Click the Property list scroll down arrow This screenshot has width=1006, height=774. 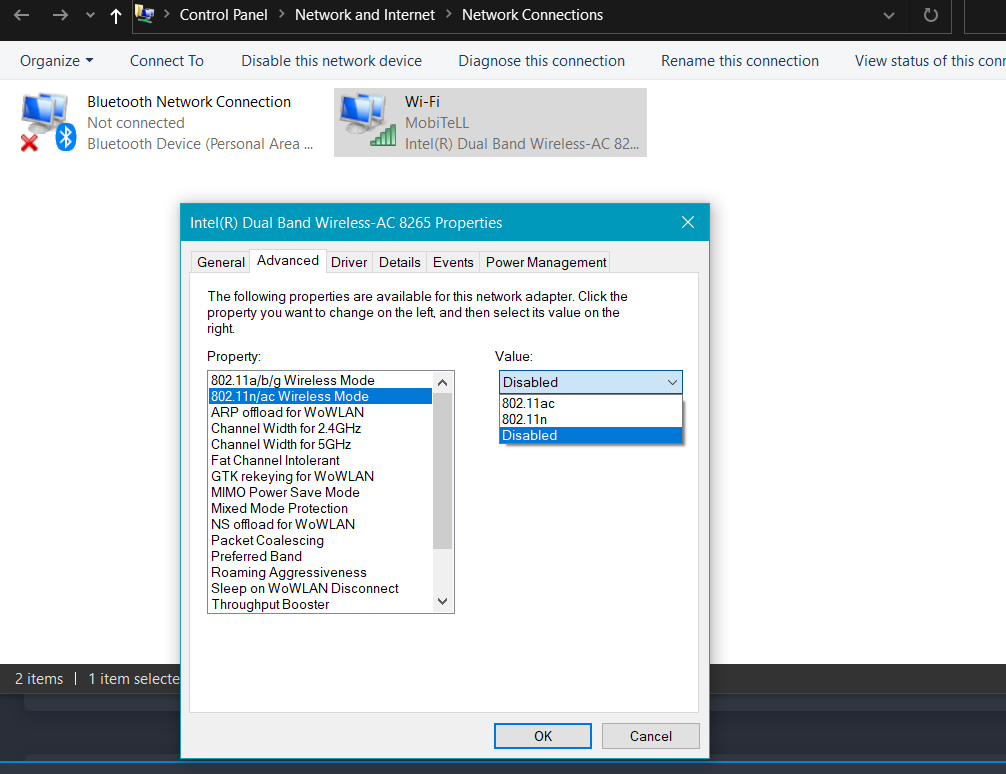443,601
